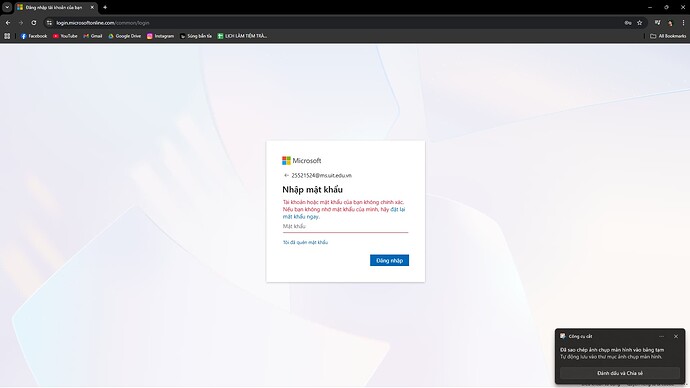
Task: Dismiss the Công cụ cắt notification
Action: pos(676,337)
